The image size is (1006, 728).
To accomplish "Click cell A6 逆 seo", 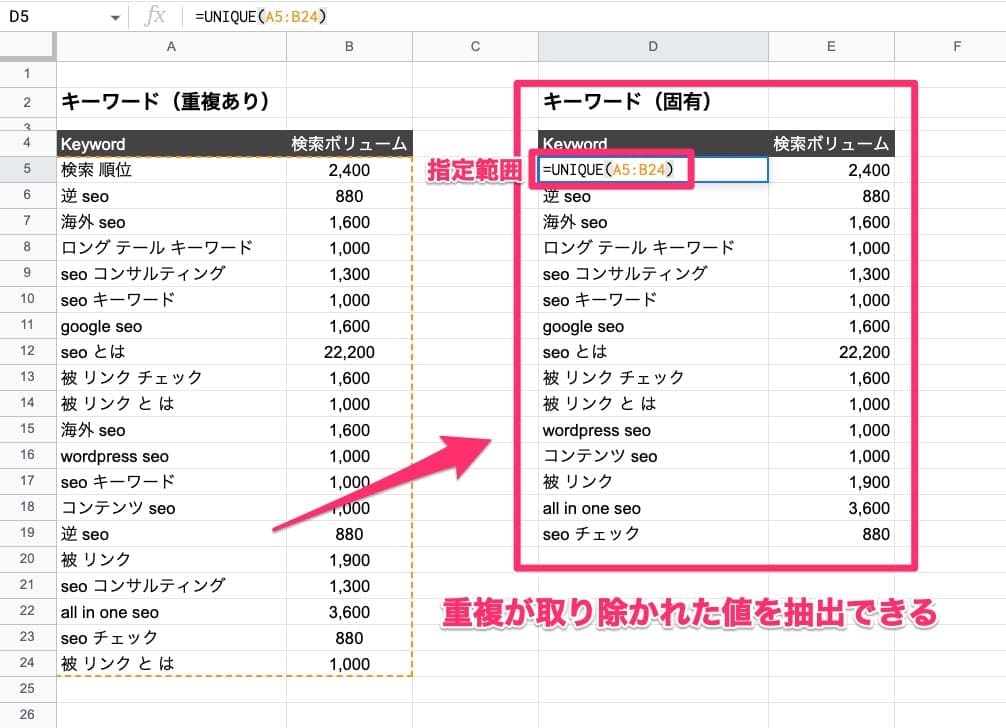I will pyautogui.click(x=171, y=196).
